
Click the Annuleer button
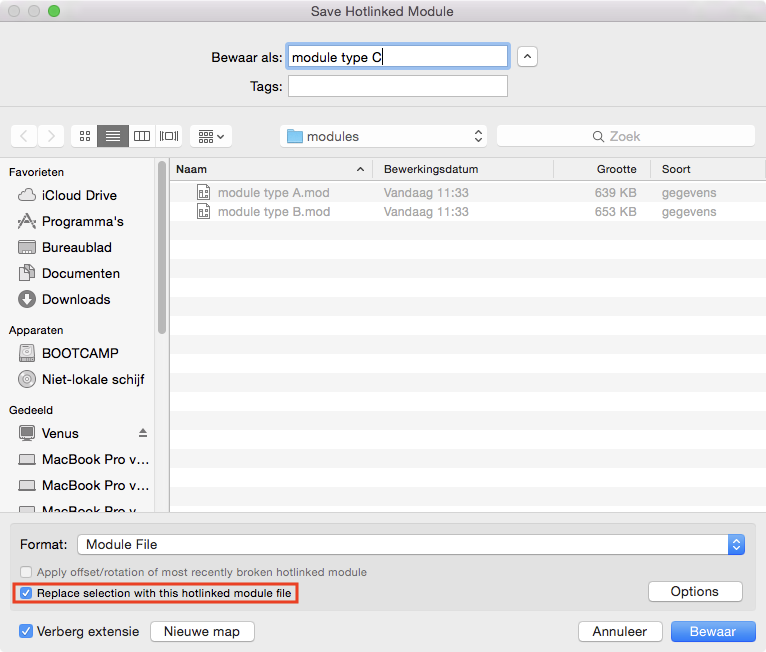click(x=619, y=631)
